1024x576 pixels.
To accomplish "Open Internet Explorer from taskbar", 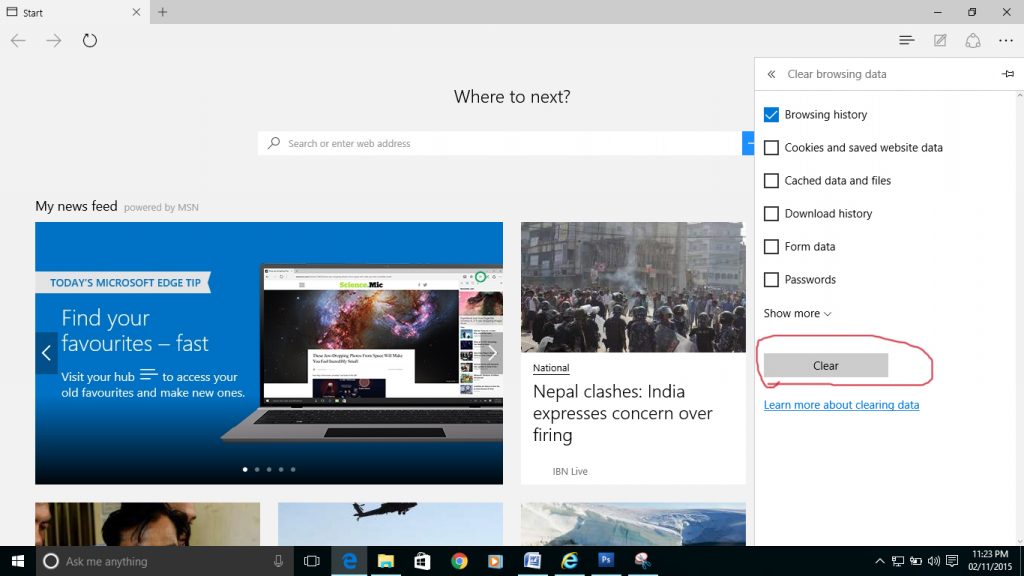I will pyautogui.click(x=569, y=561).
